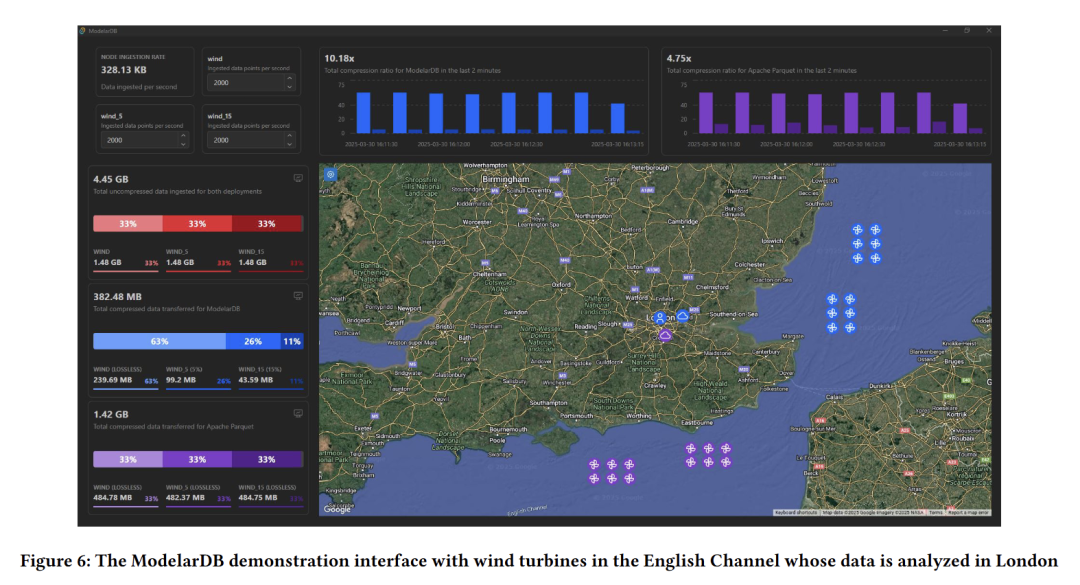
Task: Increase the wind_5 data points per second
Action: coord(183,136)
